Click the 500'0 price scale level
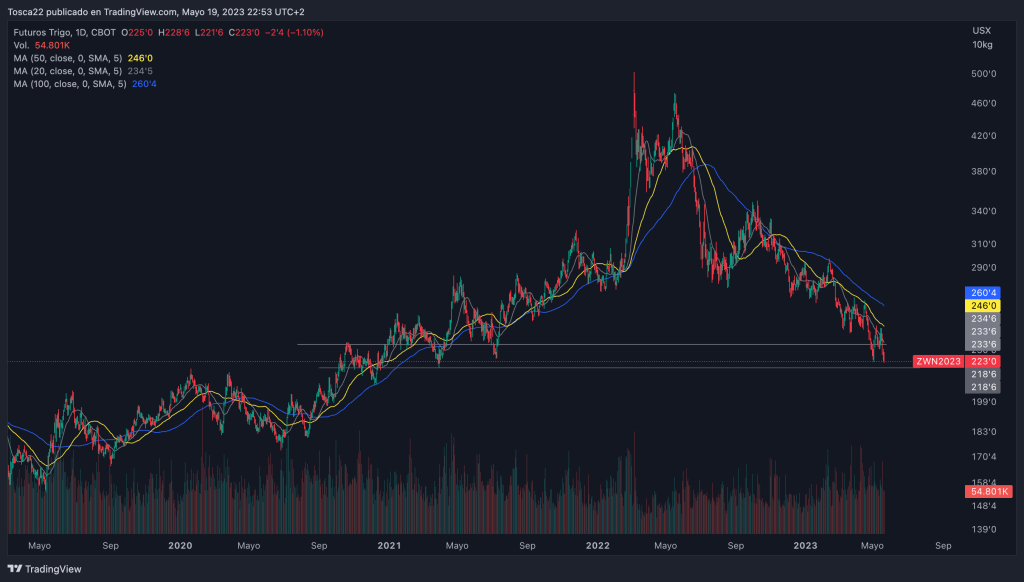The width and height of the screenshot is (1024, 582). [984, 74]
